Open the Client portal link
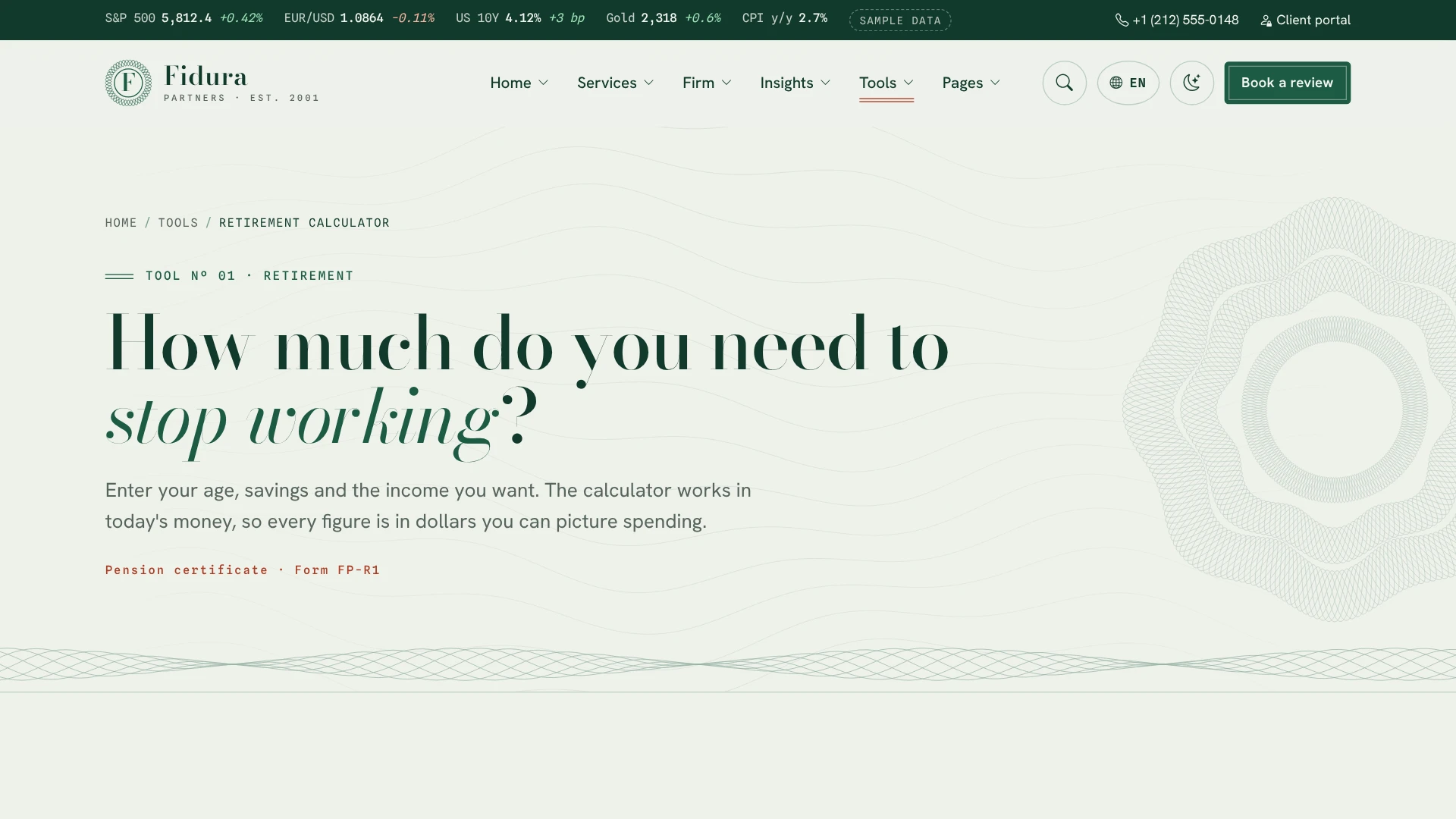Viewport: 1456px width, 819px height. pos(1305,20)
